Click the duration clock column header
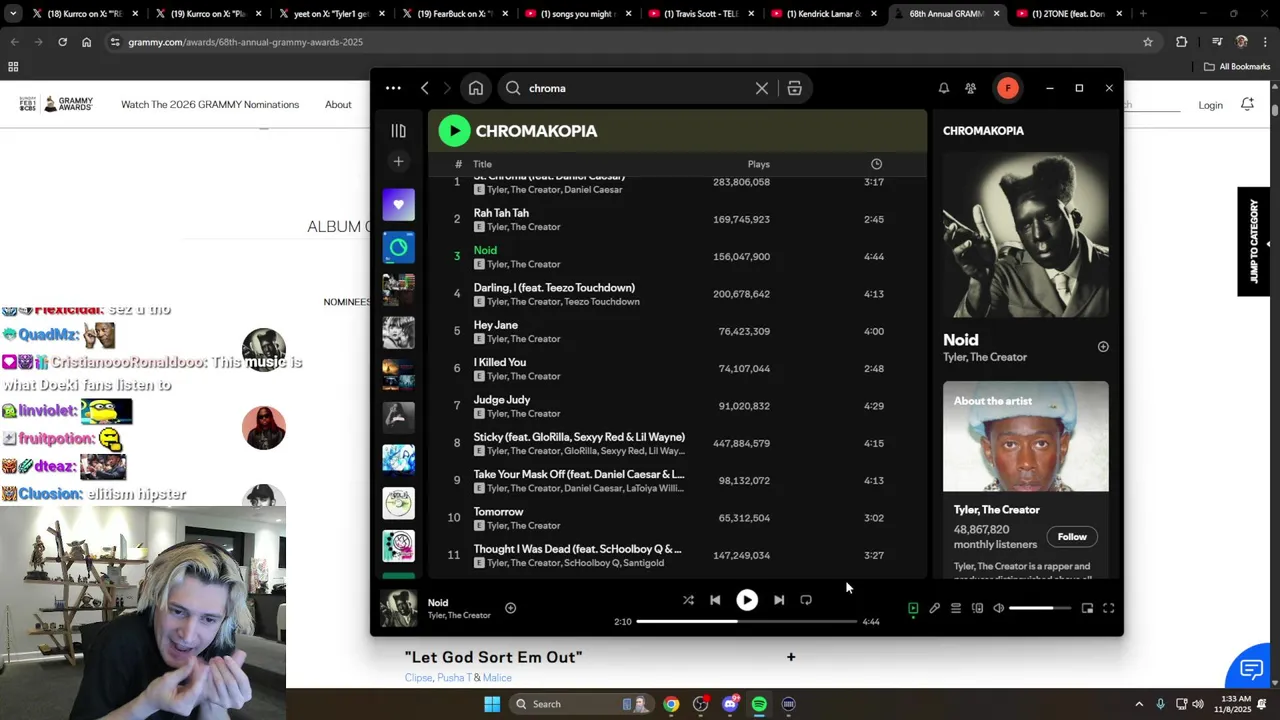Viewport: 1280px width, 720px height. pyautogui.click(x=876, y=164)
